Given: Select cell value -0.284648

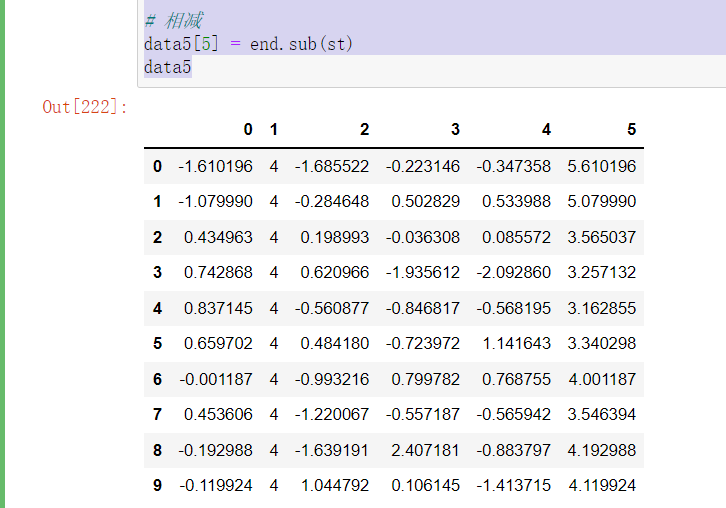Looking at the screenshot, I should click(332, 201).
